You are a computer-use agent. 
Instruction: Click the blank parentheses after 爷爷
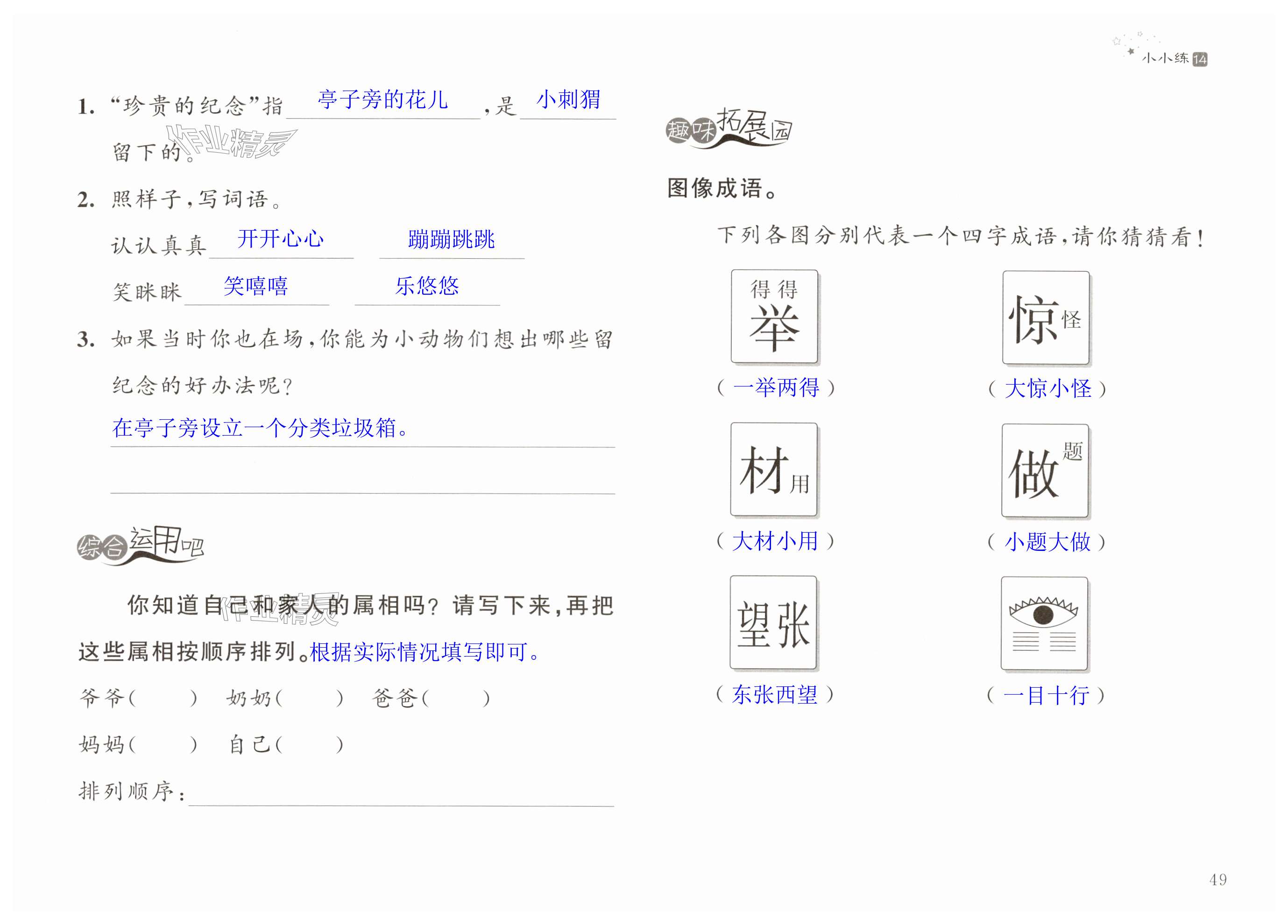[x=163, y=698]
